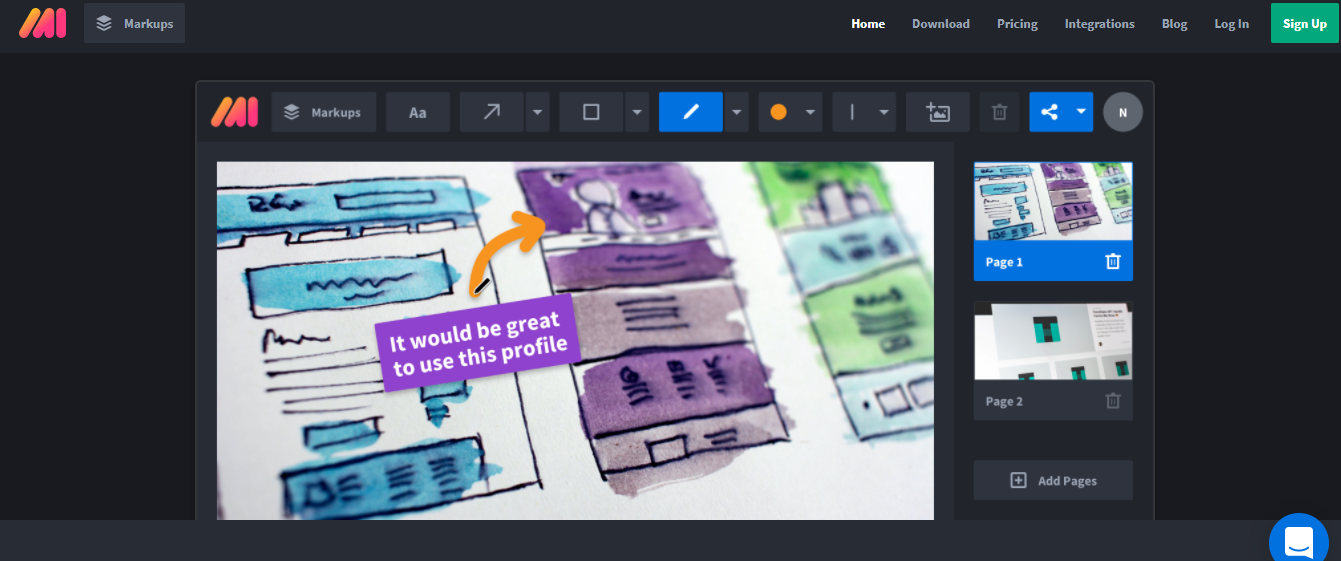Select the pen drawing tool
The height and width of the screenshot is (561, 1341).
tap(690, 112)
